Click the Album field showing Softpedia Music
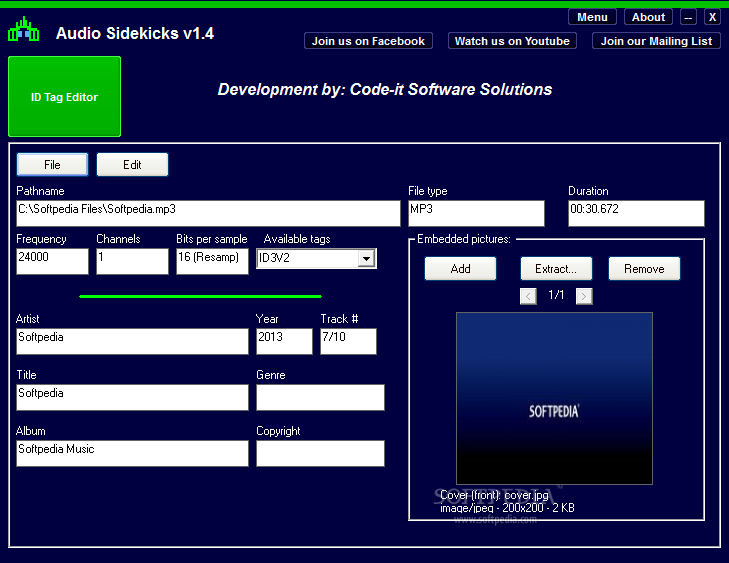Image resolution: width=729 pixels, height=563 pixels. pyautogui.click(x=132, y=453)
